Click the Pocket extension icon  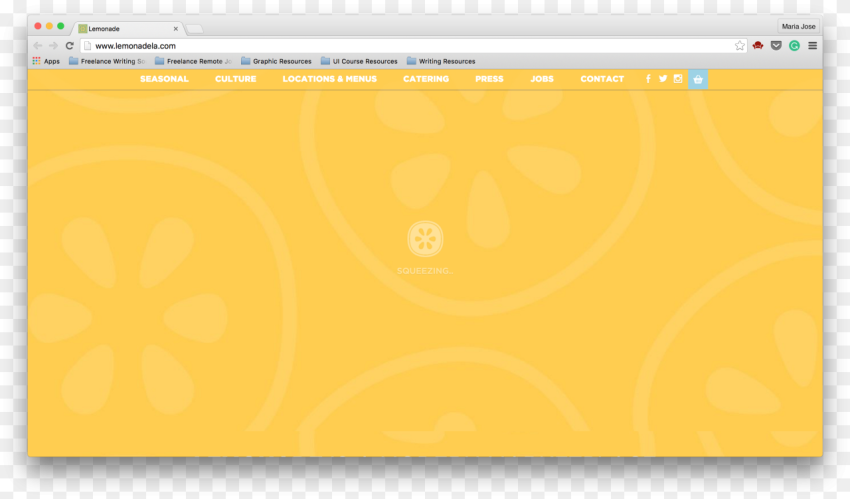[776, 46]
